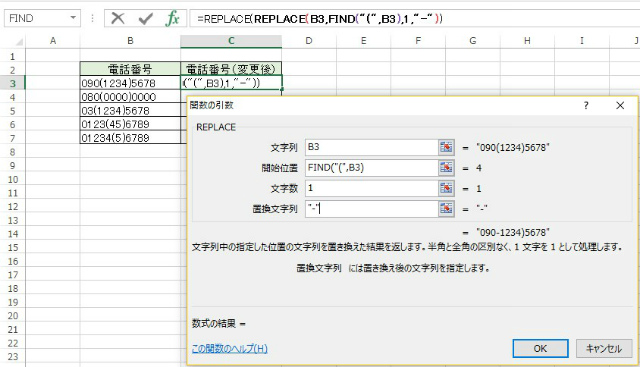Select column E header
The height and width of the screenshot is (367, 640).
[363, 41]
